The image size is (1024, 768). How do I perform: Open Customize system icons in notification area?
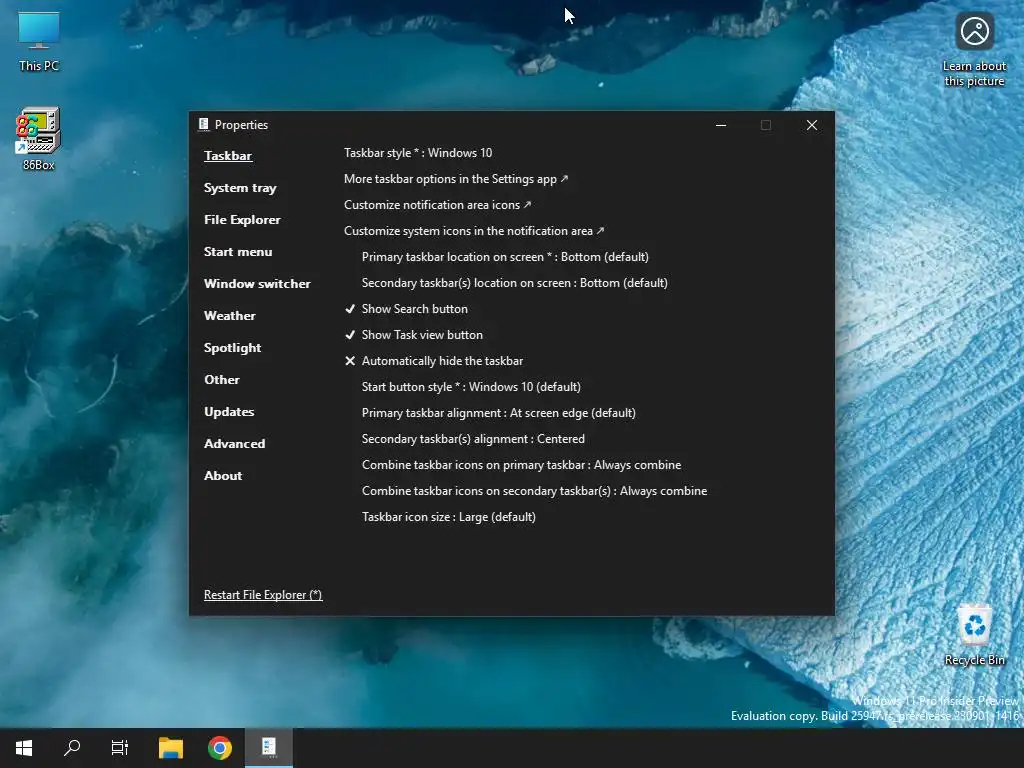tap(474, 231)
